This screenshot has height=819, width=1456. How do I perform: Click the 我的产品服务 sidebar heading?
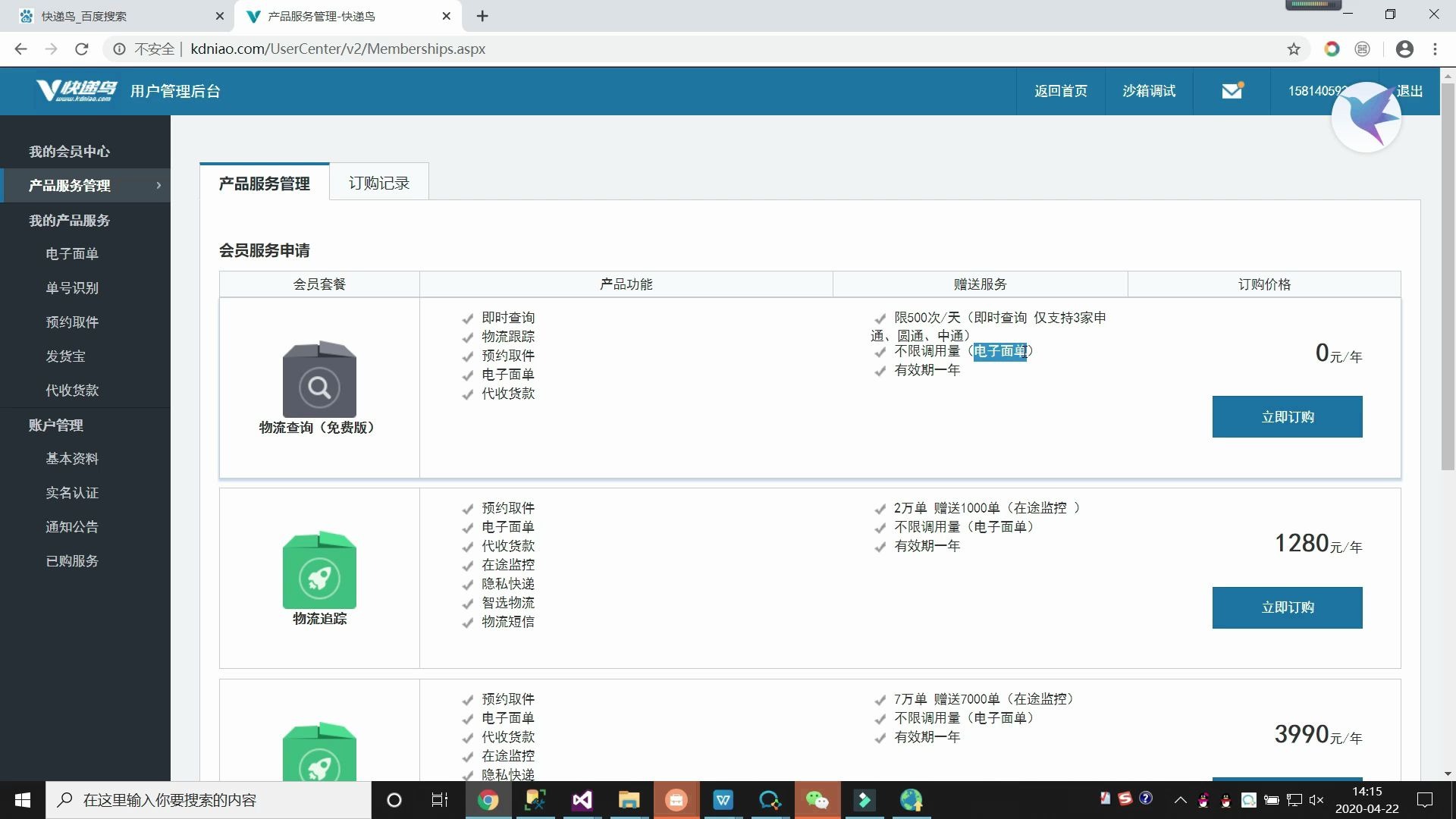click(70, 220)
